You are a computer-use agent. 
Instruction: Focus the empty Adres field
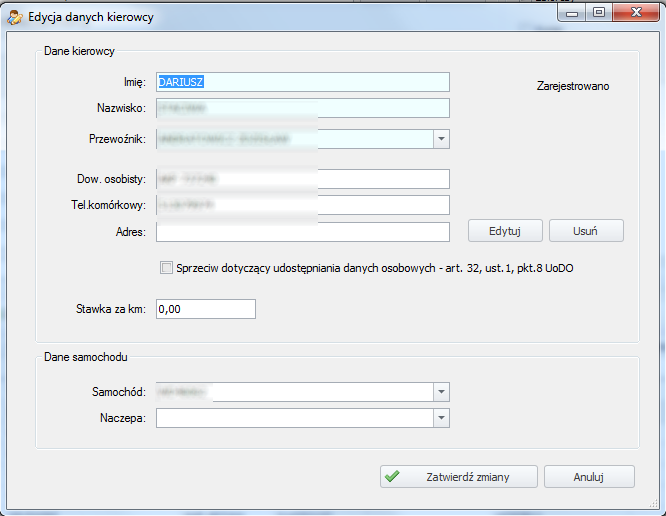click(302, 232)
